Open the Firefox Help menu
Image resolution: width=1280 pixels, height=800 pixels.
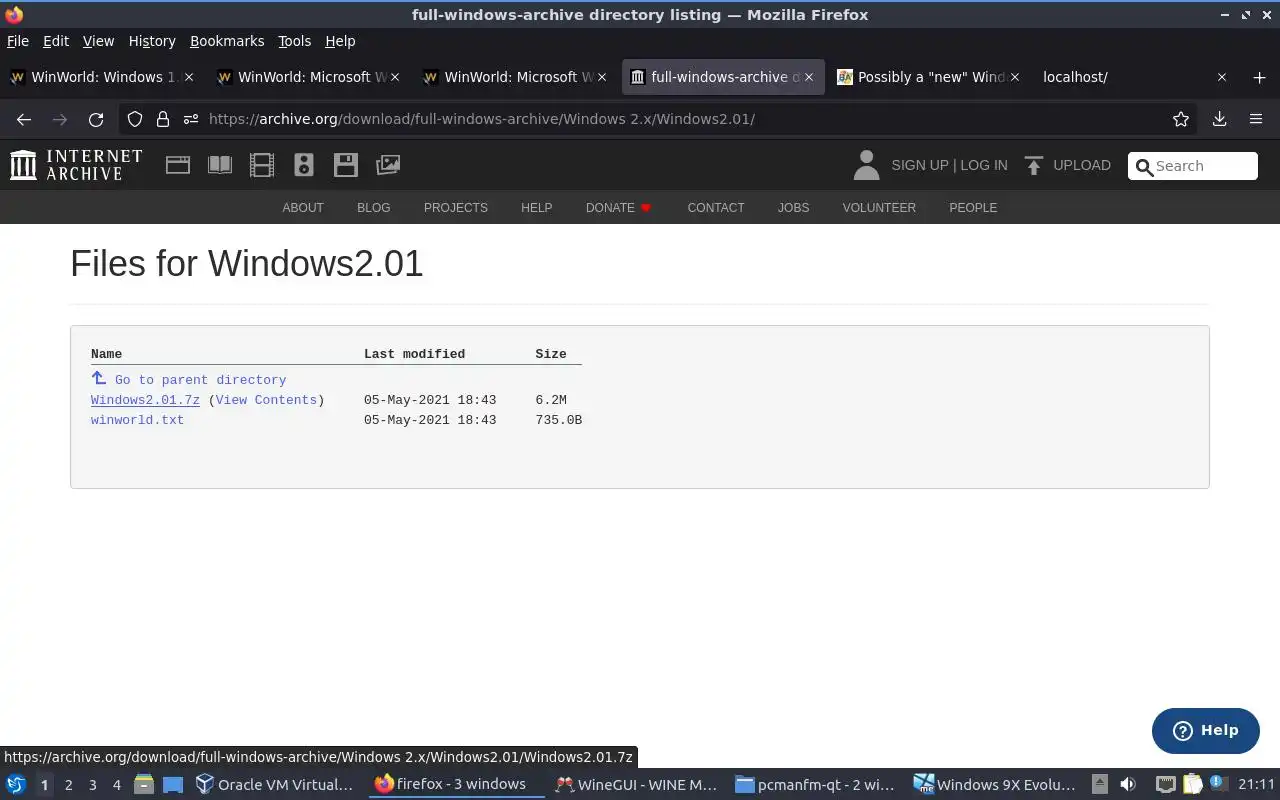pyautogui.click(x=340, y=41)
